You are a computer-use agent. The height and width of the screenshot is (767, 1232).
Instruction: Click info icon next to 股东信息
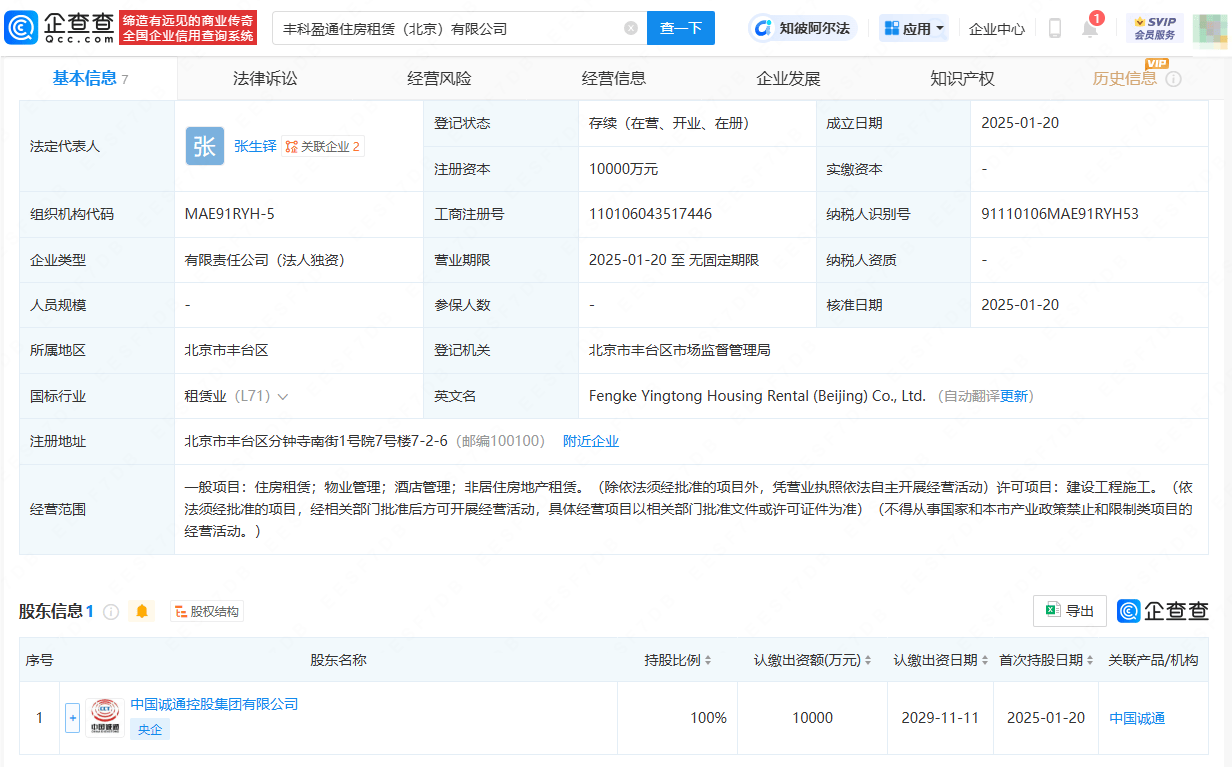pyautogui.click(x=111, y=611)
